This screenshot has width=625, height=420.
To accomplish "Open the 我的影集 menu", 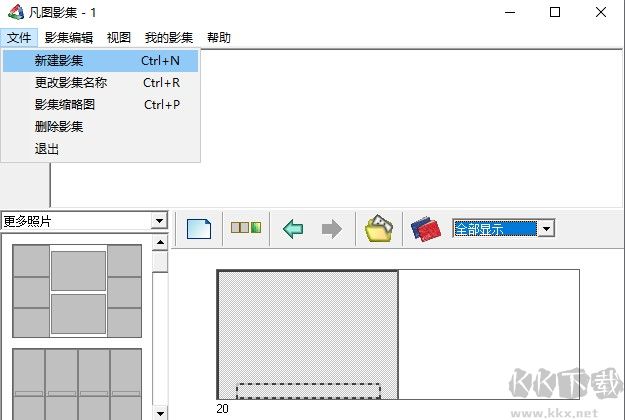I will coord(169,37).
